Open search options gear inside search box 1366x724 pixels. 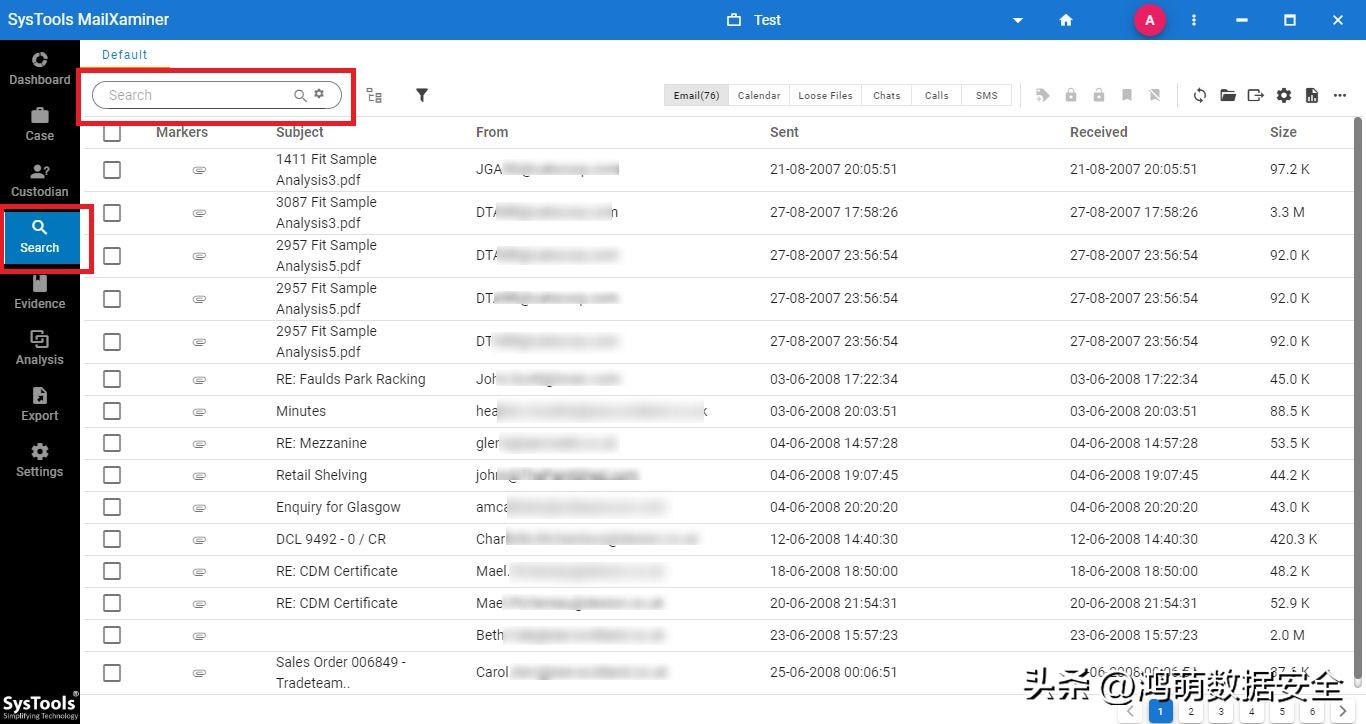click(x=319, y=94)
